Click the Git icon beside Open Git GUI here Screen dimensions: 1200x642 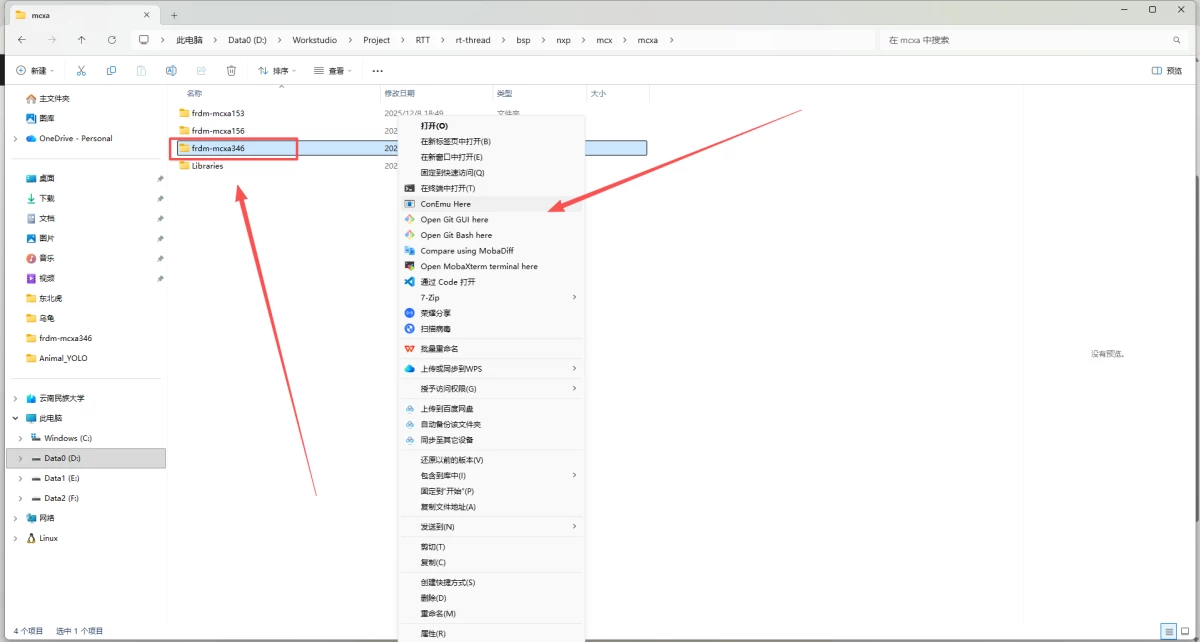click(409, 219)
